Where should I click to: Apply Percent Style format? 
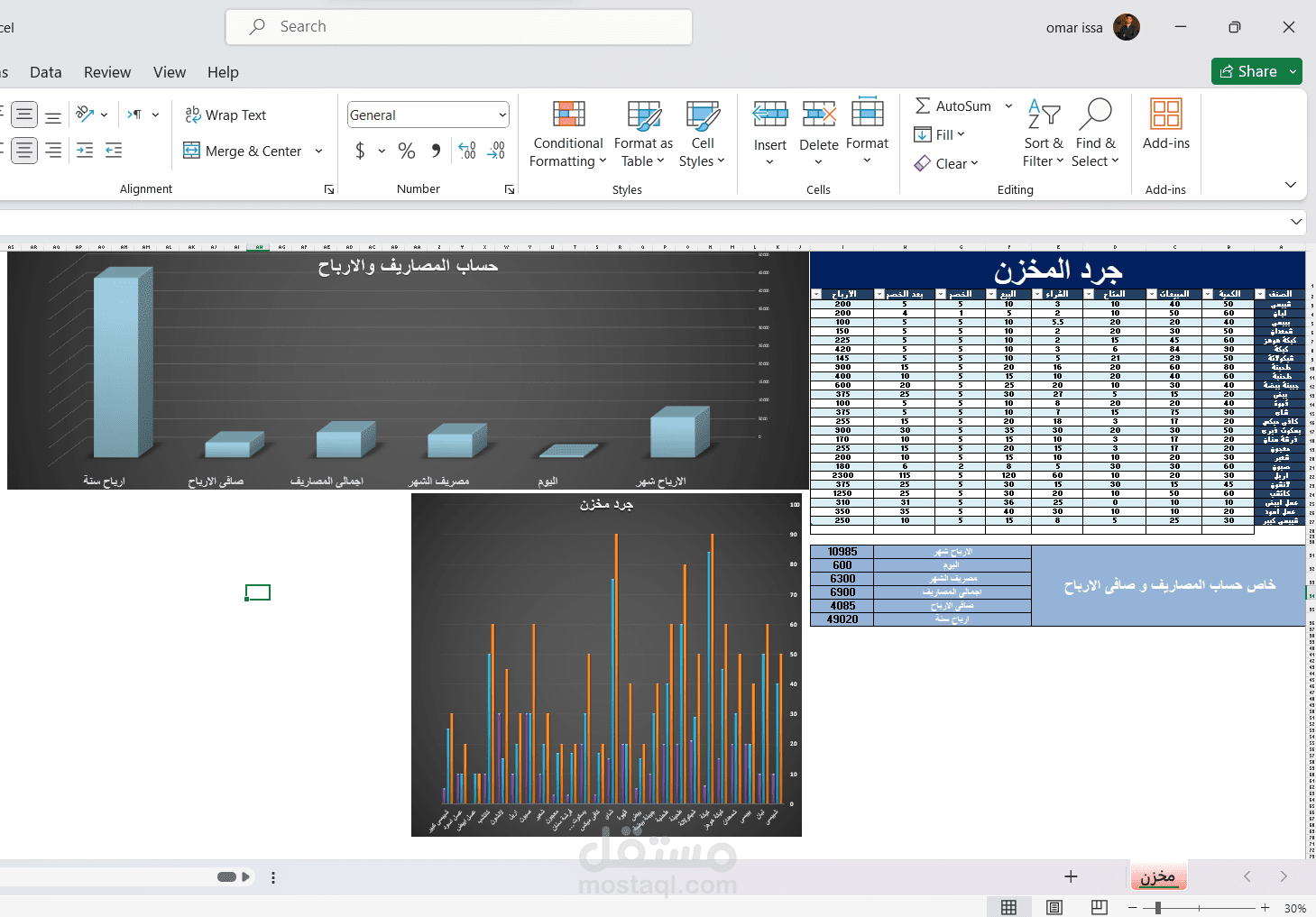(x=407, y=151)
